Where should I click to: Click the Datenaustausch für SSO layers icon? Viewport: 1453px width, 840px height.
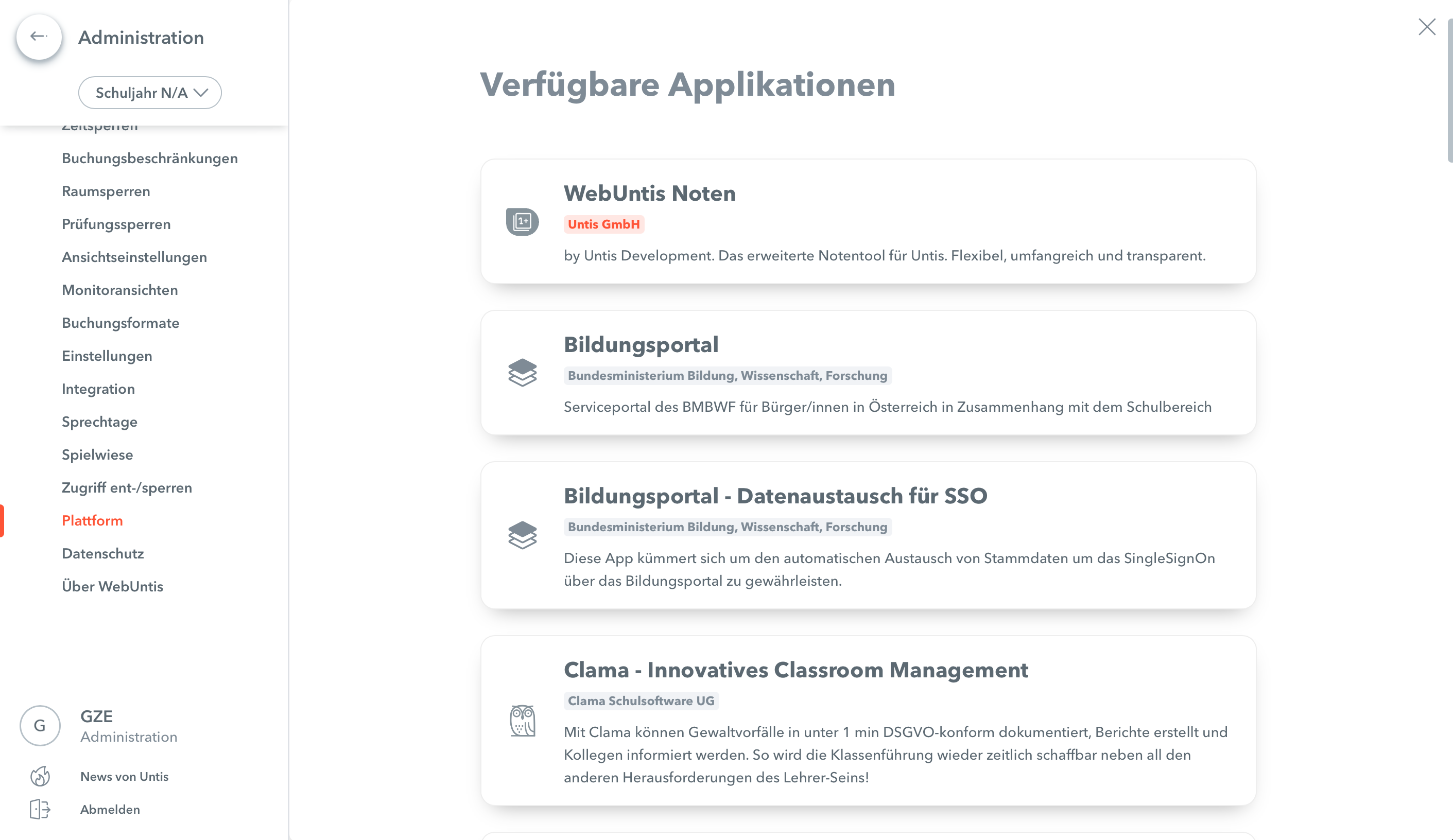(522, 535)
